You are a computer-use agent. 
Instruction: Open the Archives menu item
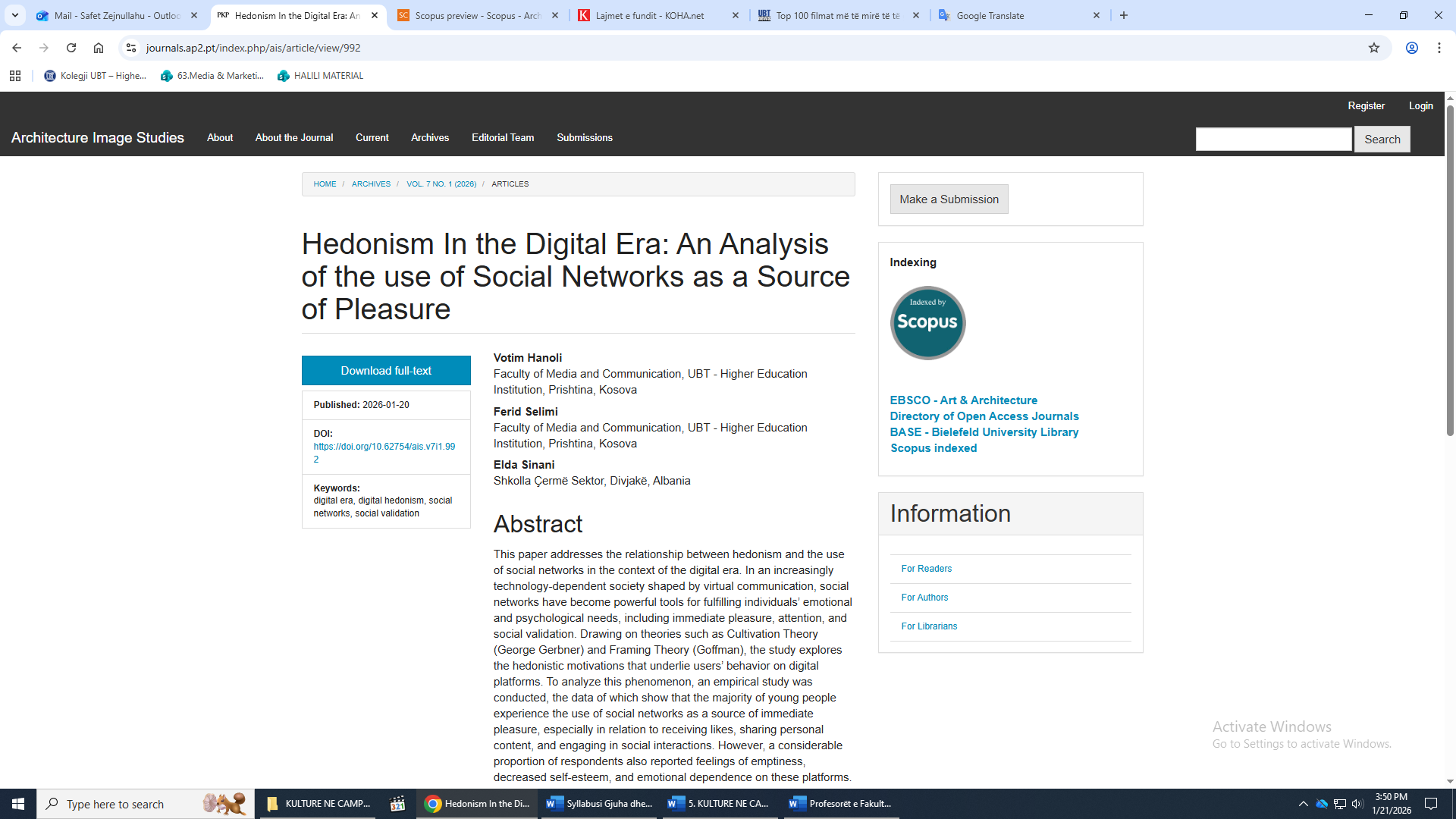[429, 137]
